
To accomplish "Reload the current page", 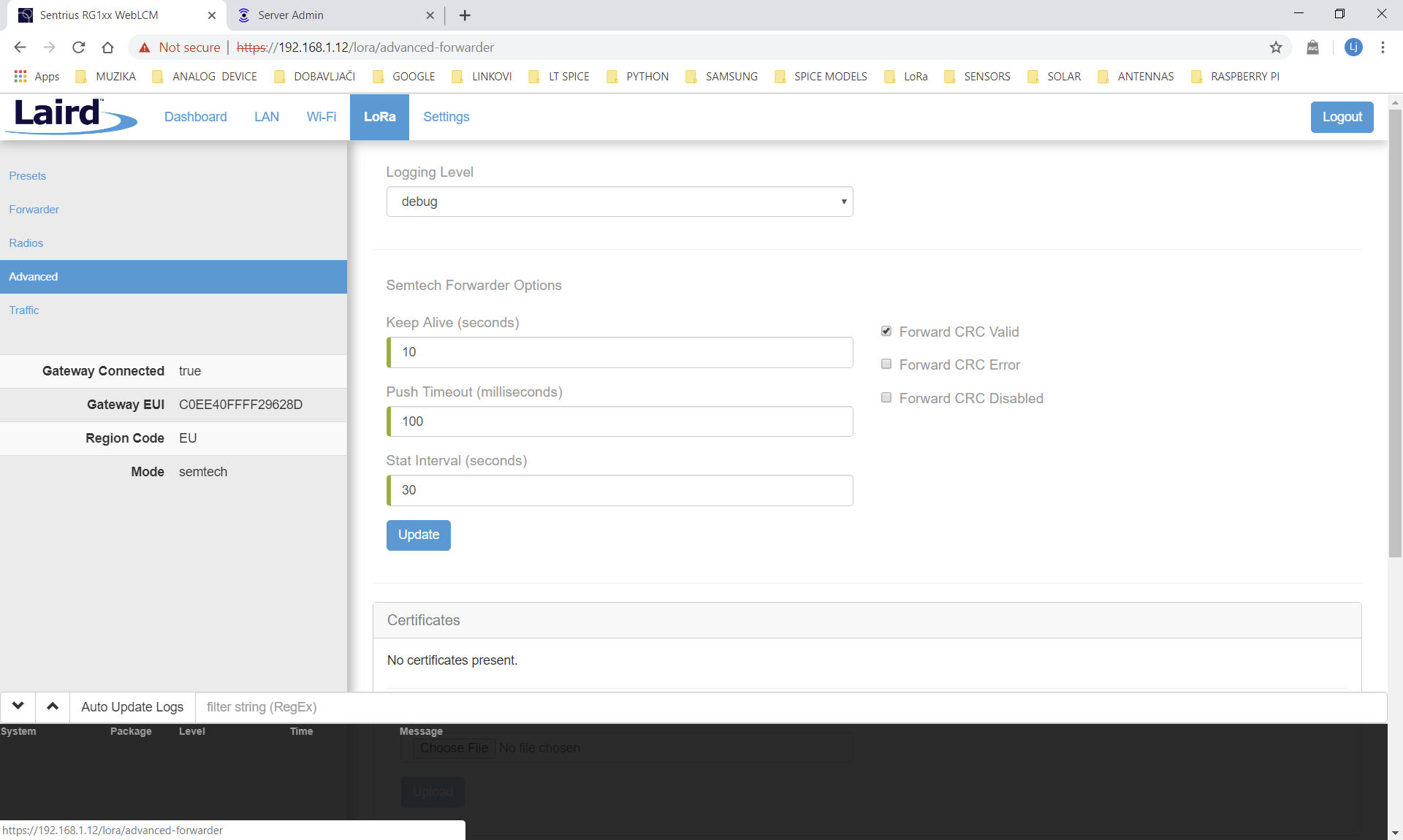I will tap(78, 47).
